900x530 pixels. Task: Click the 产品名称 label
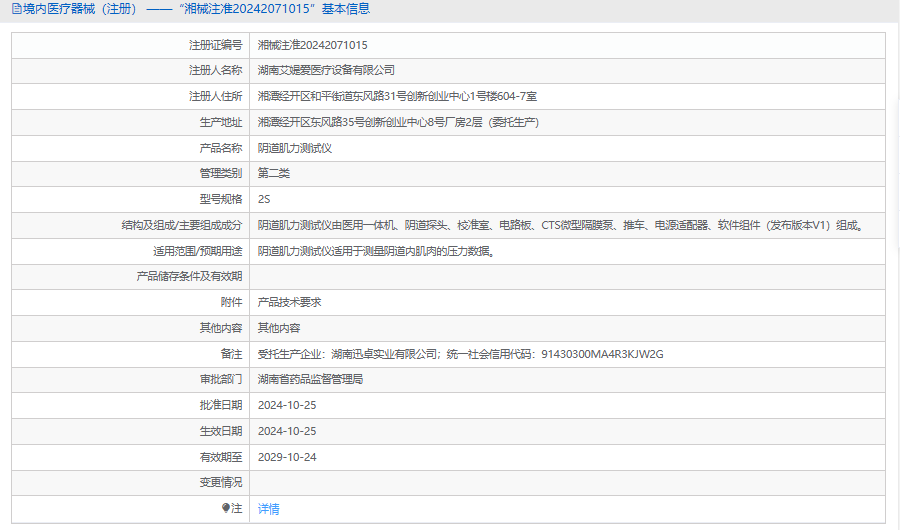pyautogui.click(x=221, y=148)
